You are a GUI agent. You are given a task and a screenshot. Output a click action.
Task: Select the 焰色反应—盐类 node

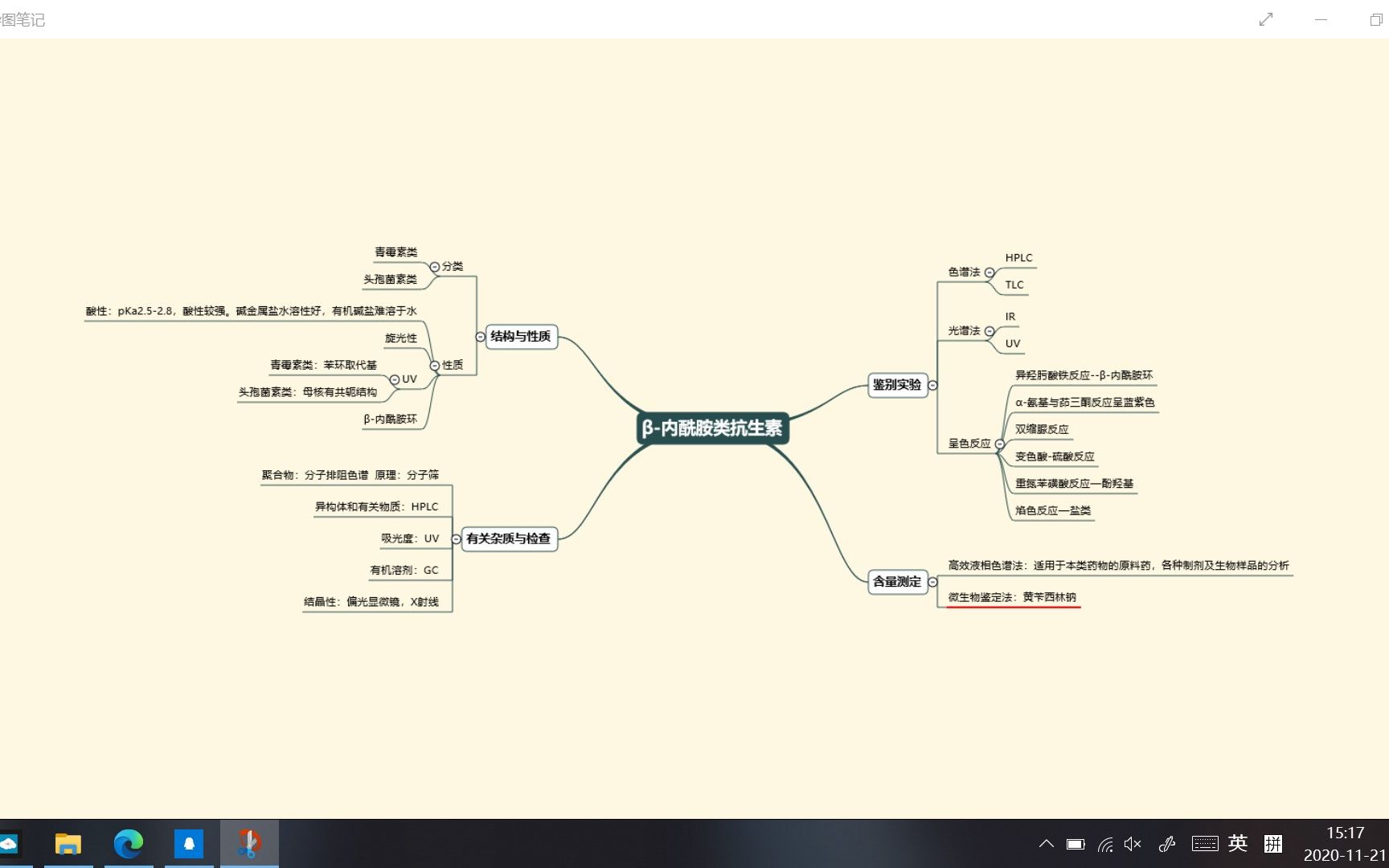[1053, 511]
